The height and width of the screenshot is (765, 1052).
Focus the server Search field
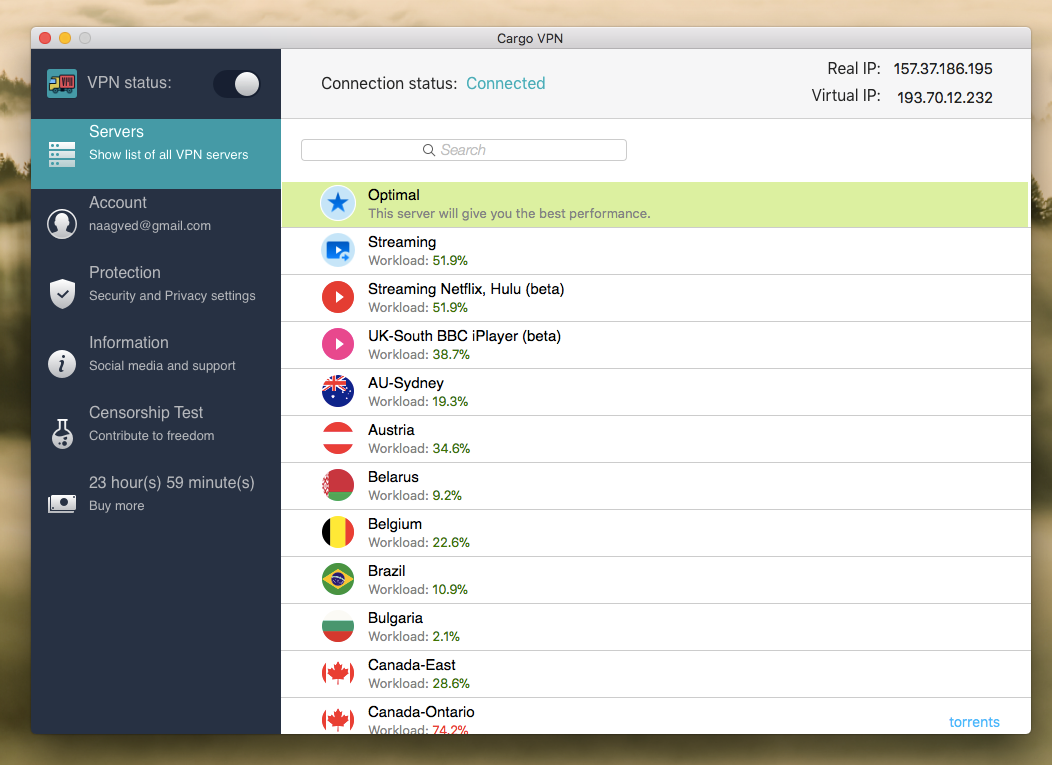(x=464, y=150)
